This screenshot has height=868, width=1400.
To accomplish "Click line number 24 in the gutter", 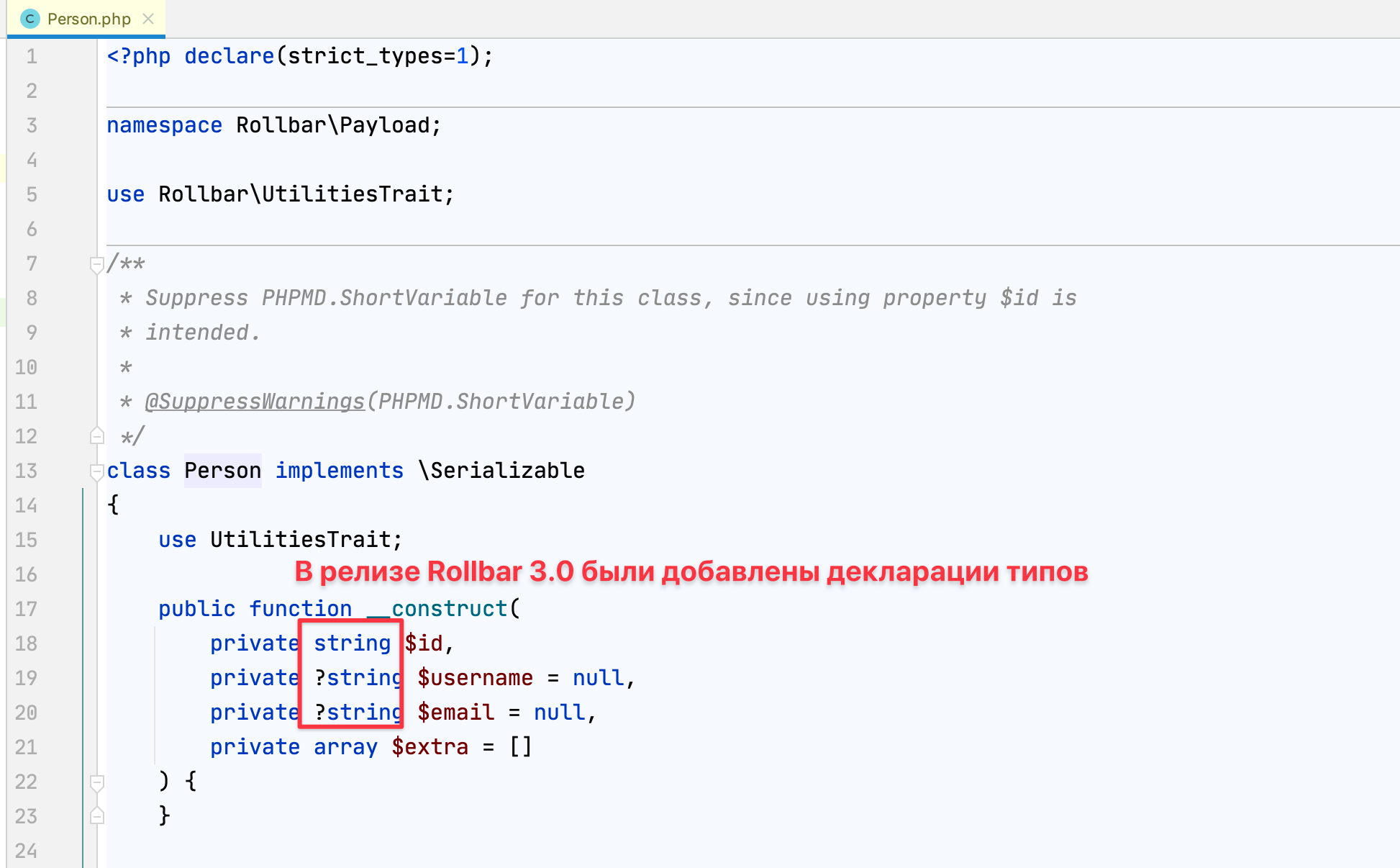I will 26,851.
